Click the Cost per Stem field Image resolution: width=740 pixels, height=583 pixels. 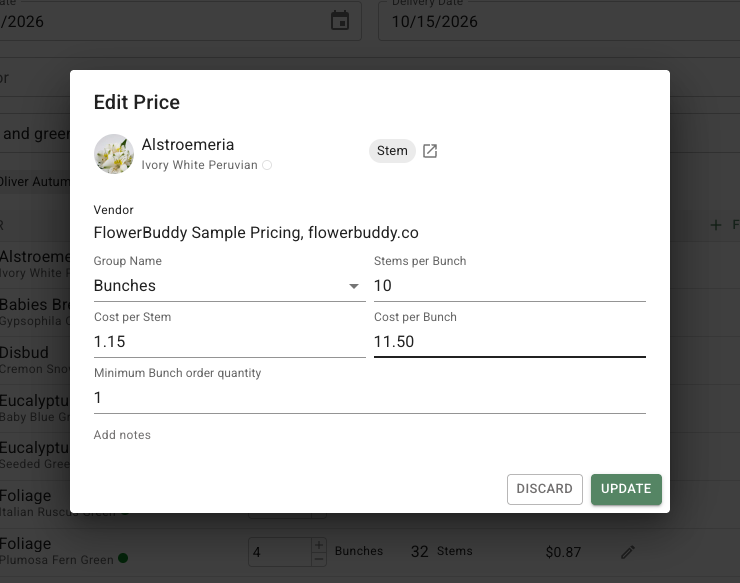pyautogui.click(x=229, y=342)
